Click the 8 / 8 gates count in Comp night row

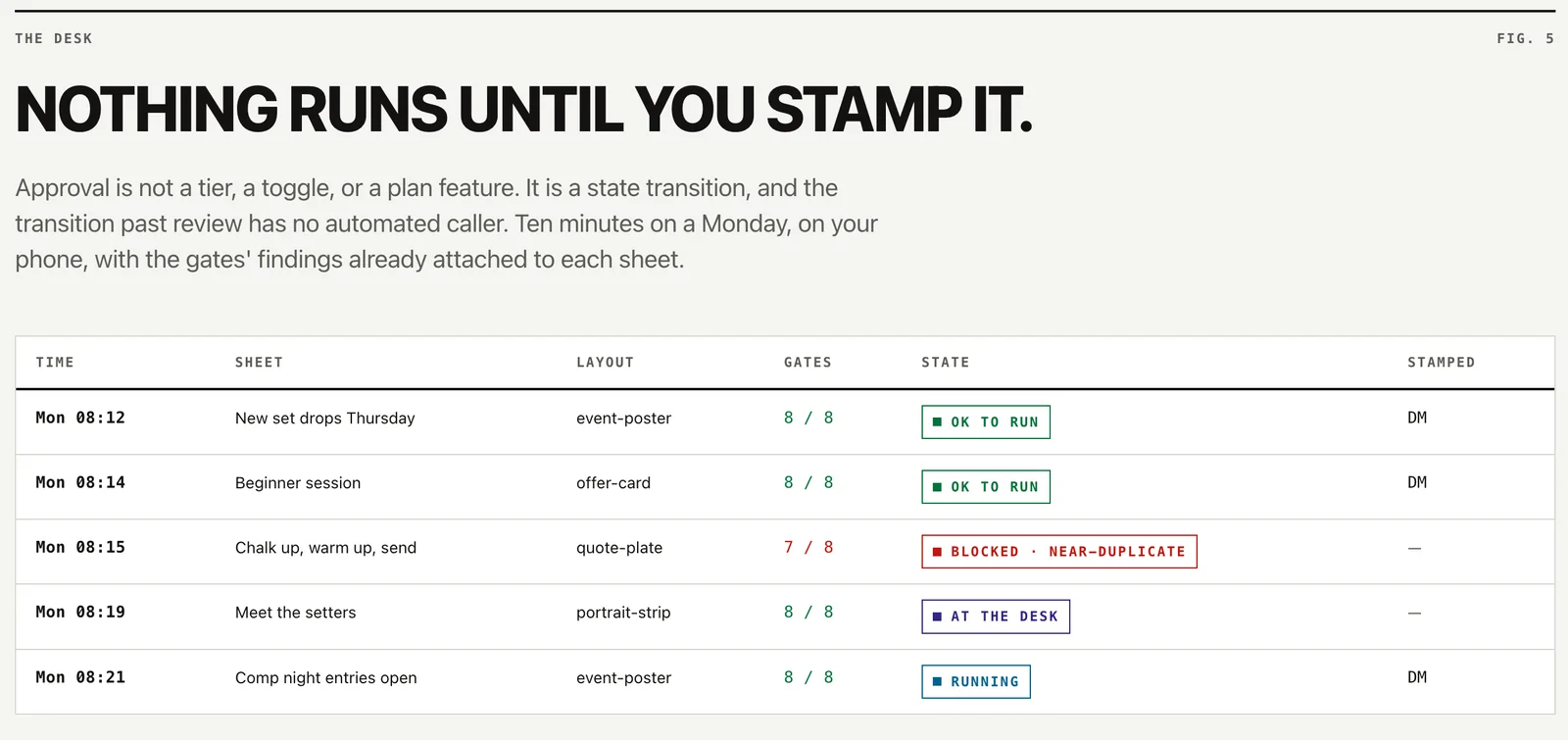[808, 677]
